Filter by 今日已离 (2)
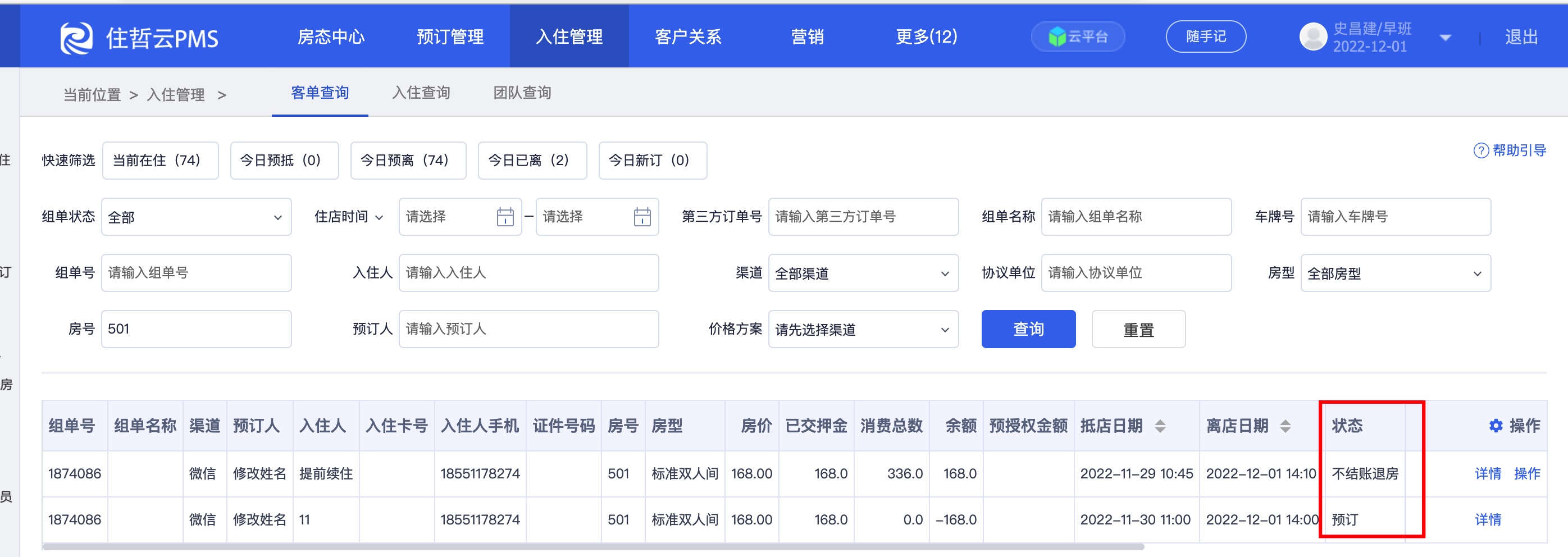 (532, 160)
